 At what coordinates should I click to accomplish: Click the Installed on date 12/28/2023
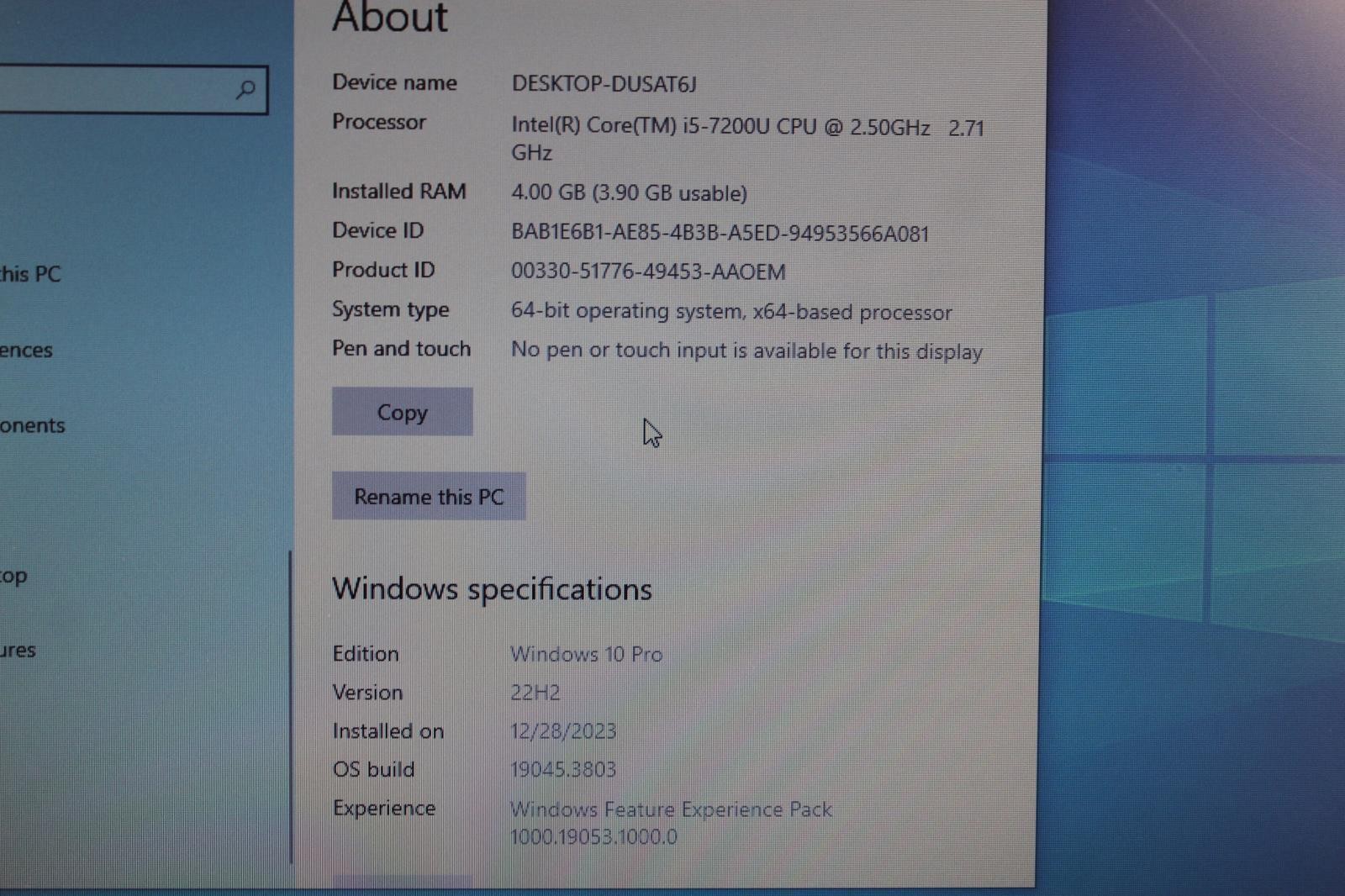(563, 731)
